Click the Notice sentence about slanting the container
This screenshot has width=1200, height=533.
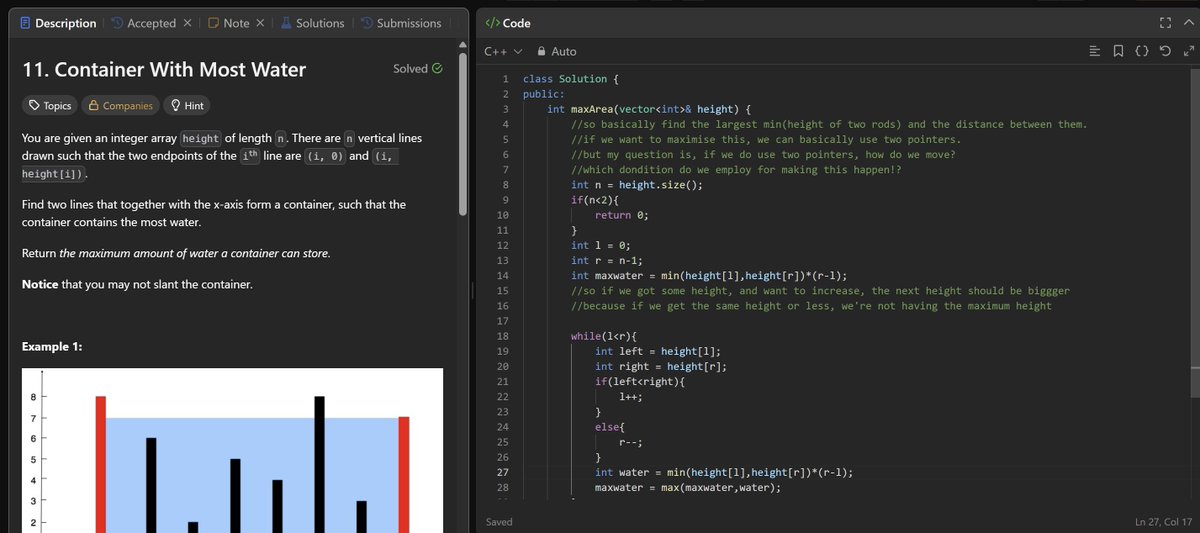coord(137,285)
